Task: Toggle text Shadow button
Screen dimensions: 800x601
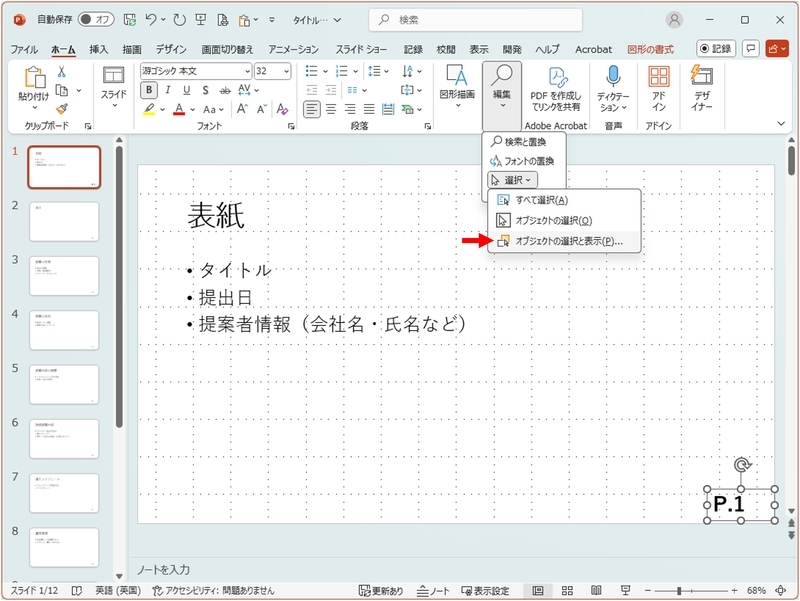Action: (205, 90)
